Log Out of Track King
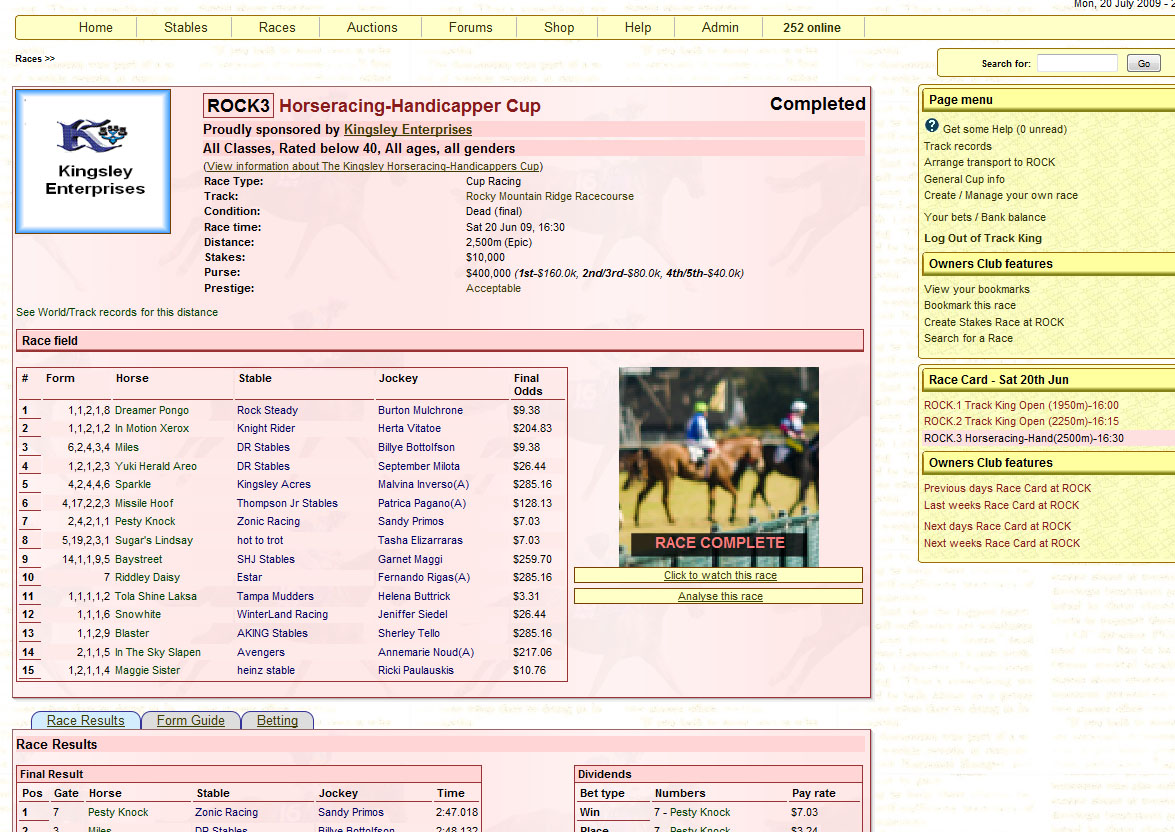Image resolution: width=1175 pixels, height=832 pixels. point(982,238)
